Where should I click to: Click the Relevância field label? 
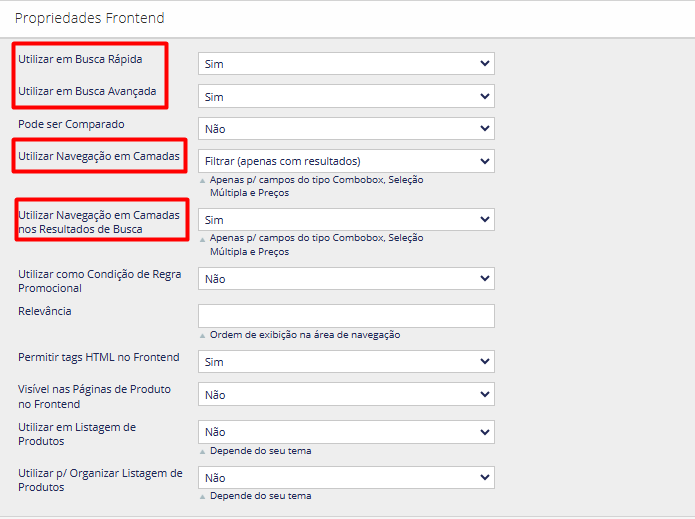(x=45, y=311)
